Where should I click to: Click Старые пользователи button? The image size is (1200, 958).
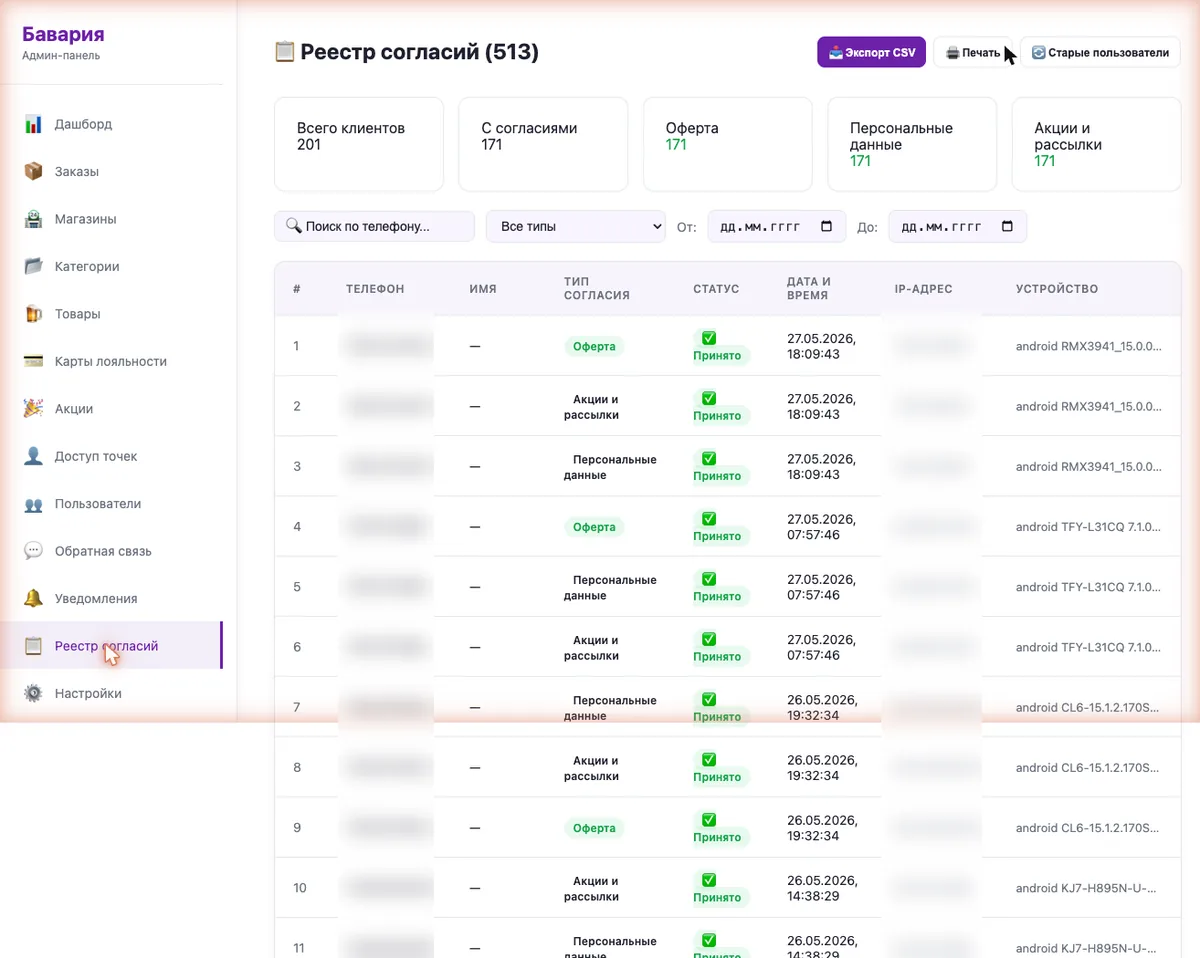click(1100, 53)
